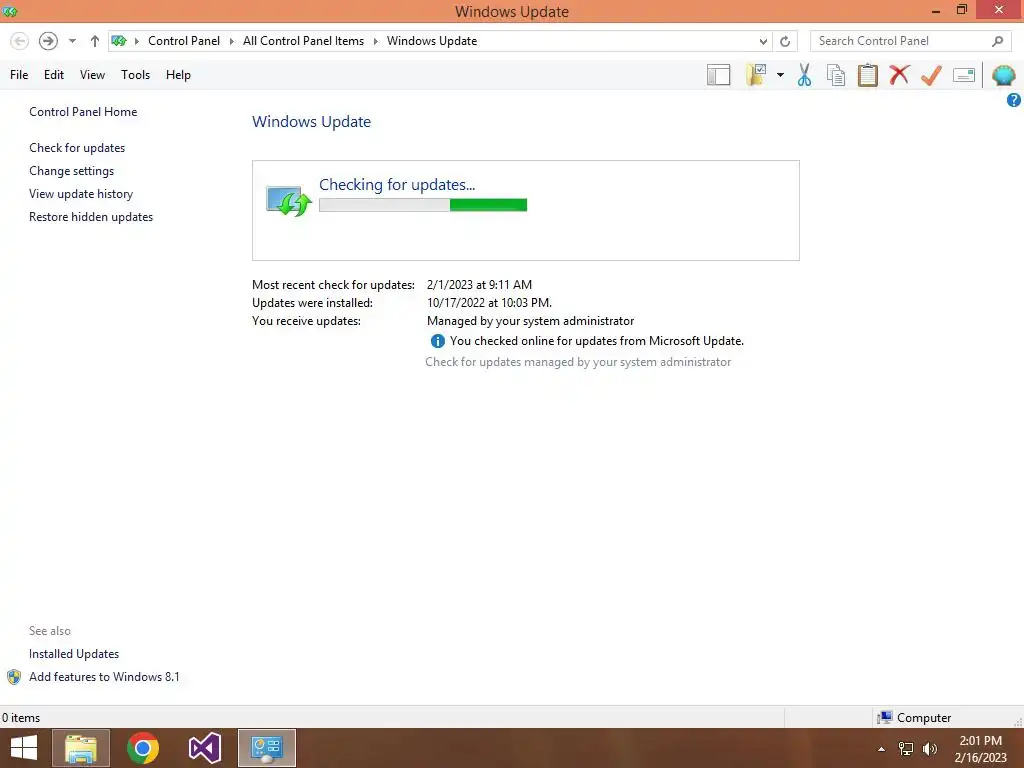The image size is (1024, 768).
Task: Open Change settings link
Action: (71, 170)
